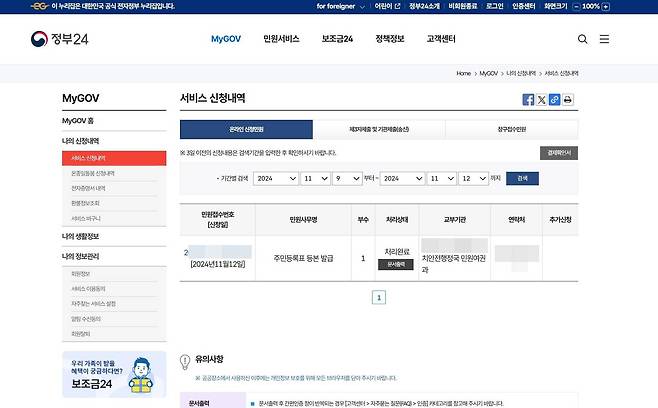Image resolution: width=658 pixels, height=408 pixels.
Task: Open the hamburger full menu icon
Action: (604, 39)
